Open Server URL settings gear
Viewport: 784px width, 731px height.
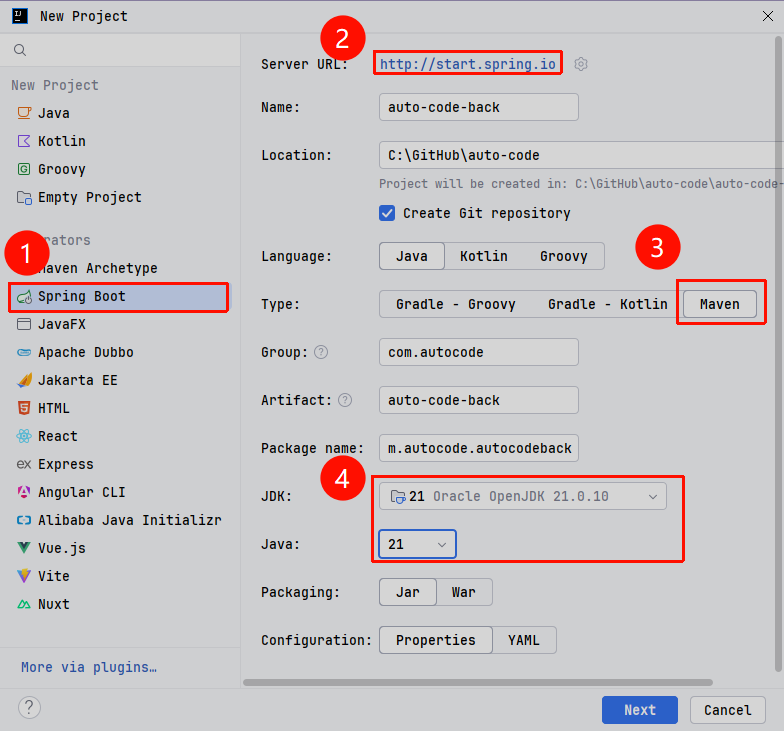click(x=580, y=64)
